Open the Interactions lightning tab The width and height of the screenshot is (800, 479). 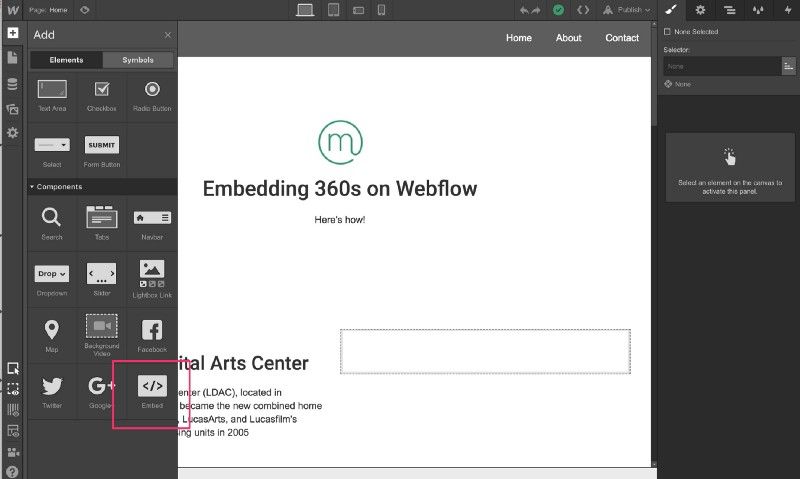[787, 10]
